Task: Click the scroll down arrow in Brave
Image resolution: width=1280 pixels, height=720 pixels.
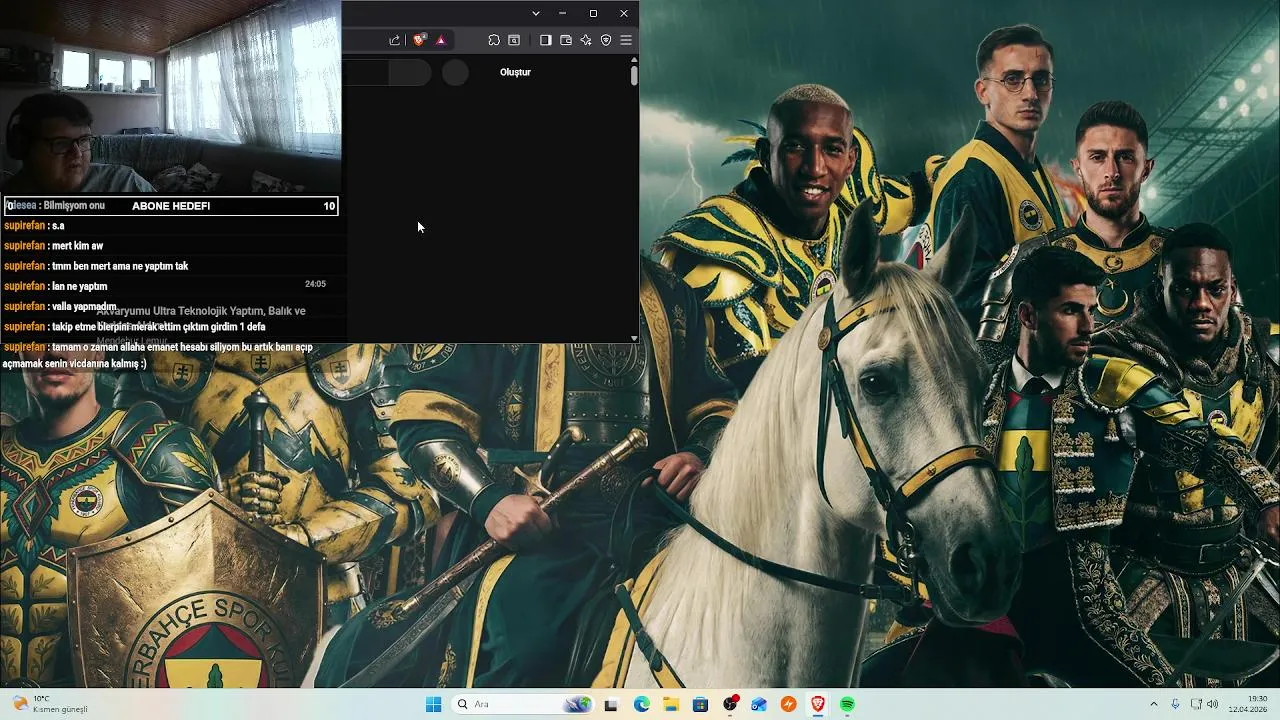Action: pyautogui.click(x=634, y=338)
